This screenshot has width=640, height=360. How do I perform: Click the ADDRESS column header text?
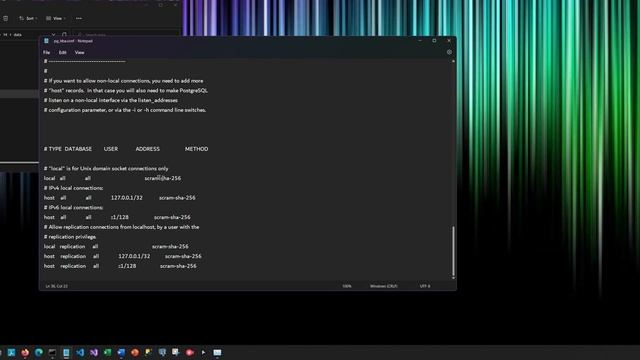pyautogui.click(x=148, y=149)
